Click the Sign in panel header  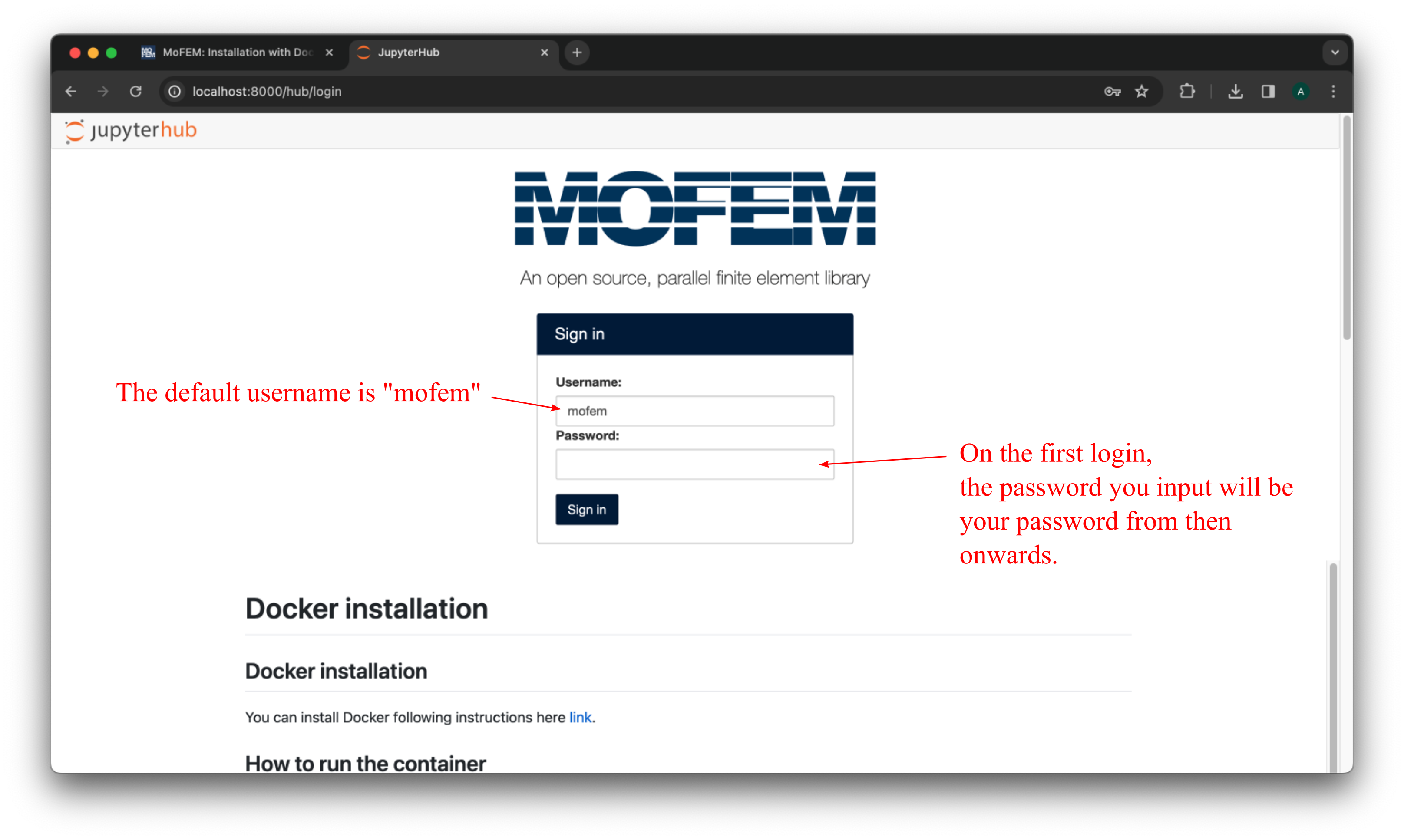point(695,334)
